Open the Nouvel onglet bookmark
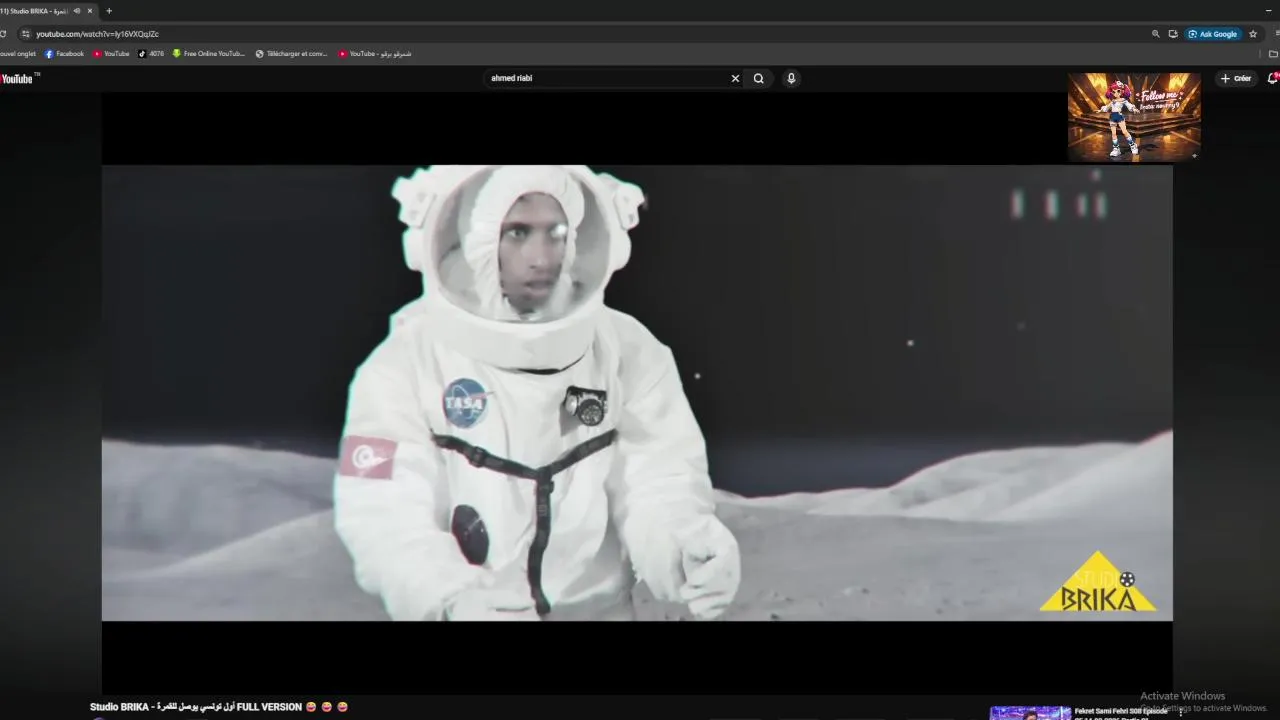1280x720 pixels. tap(17, 54)
